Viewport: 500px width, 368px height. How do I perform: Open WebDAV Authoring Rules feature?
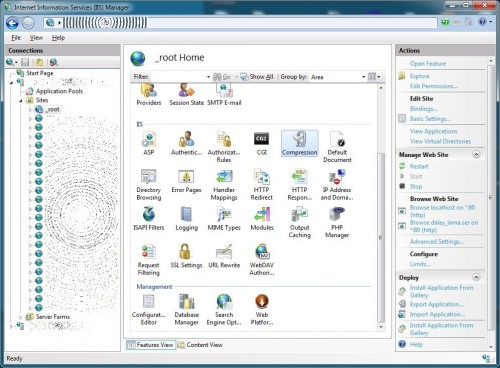click(x=262, y=260)
